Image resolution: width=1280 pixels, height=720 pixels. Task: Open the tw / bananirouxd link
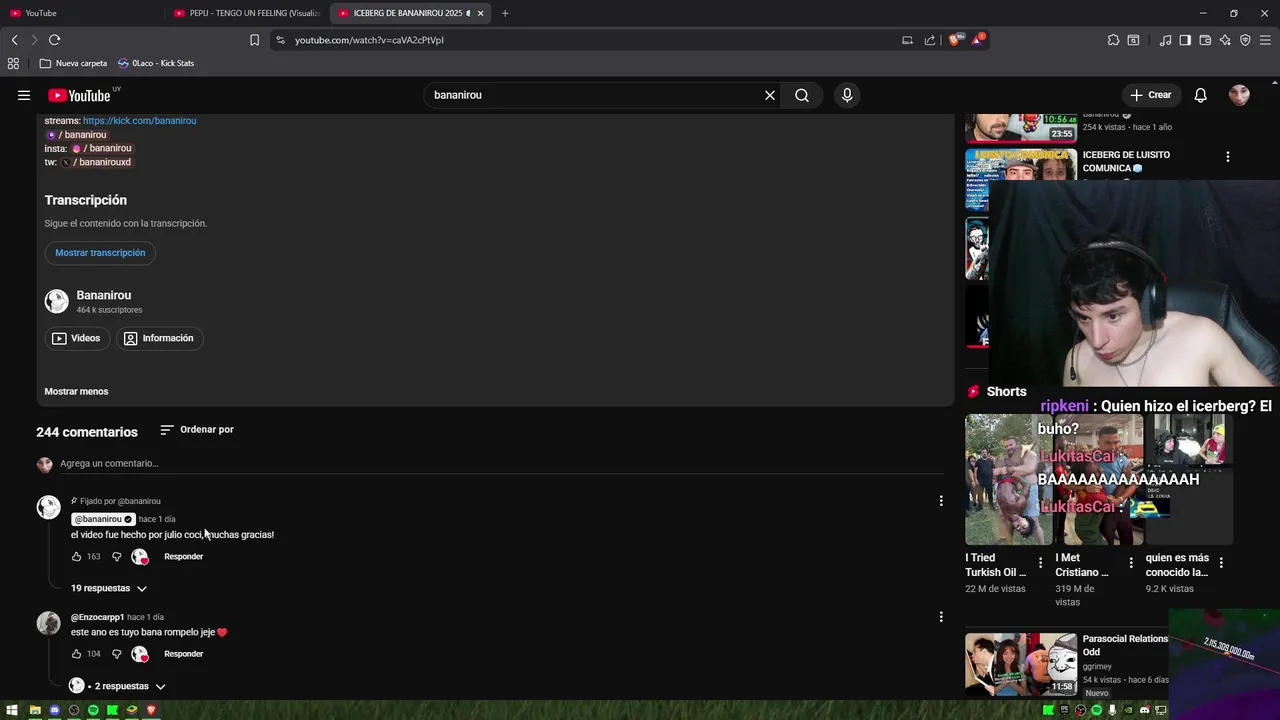point(97,163)
